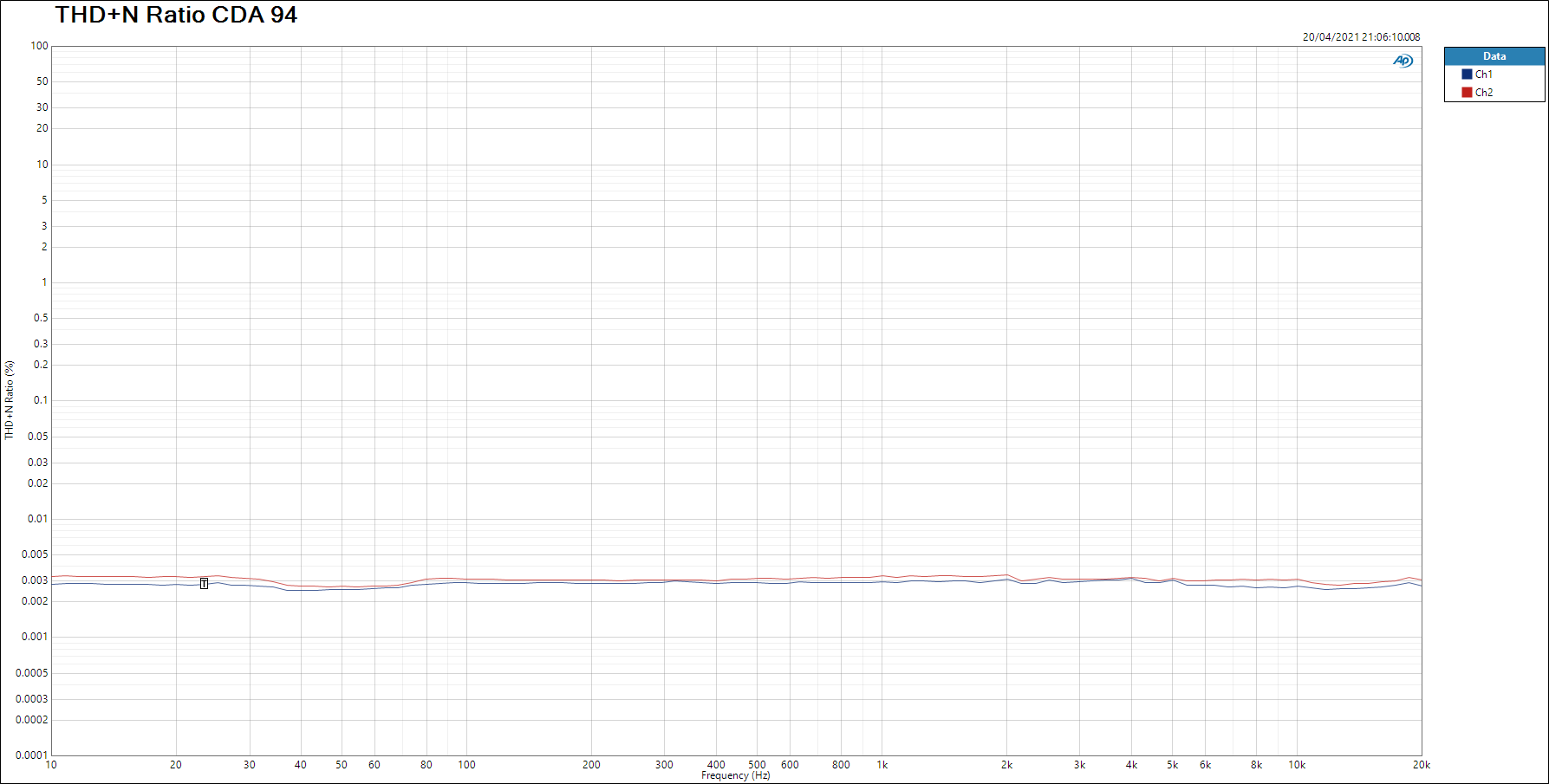This screenshot has height=784, width=1549.
Task: Click the Audio Precision AP logo icon
Action: pyautogui.click(x=1403, y=61)
